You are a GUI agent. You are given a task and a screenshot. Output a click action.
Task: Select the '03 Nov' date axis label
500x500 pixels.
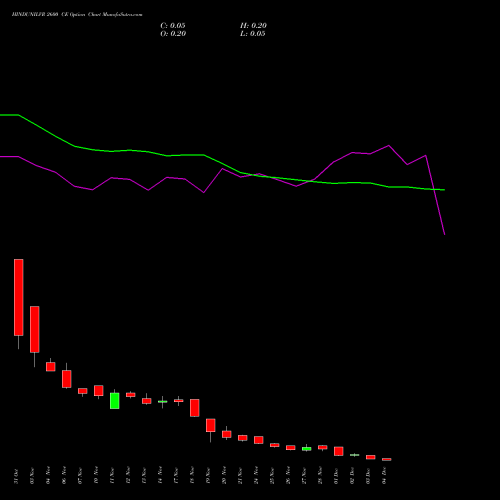point(32,476)
